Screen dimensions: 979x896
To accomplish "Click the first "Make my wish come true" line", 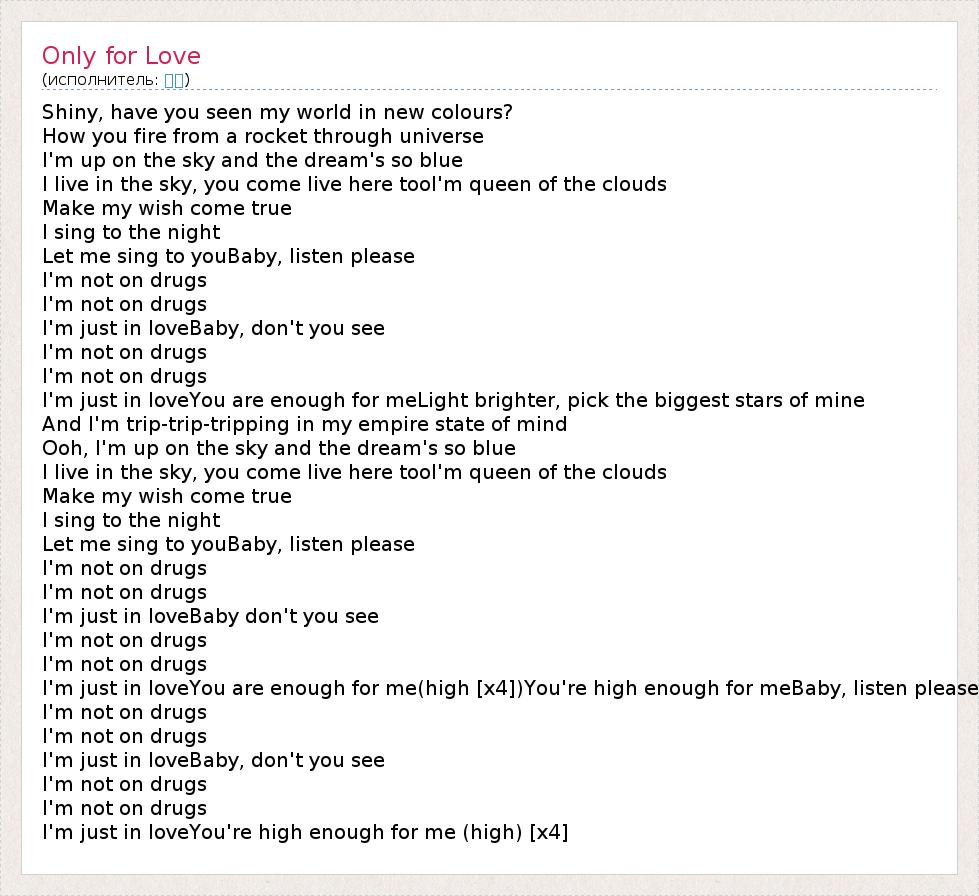I will click(167, 208).
